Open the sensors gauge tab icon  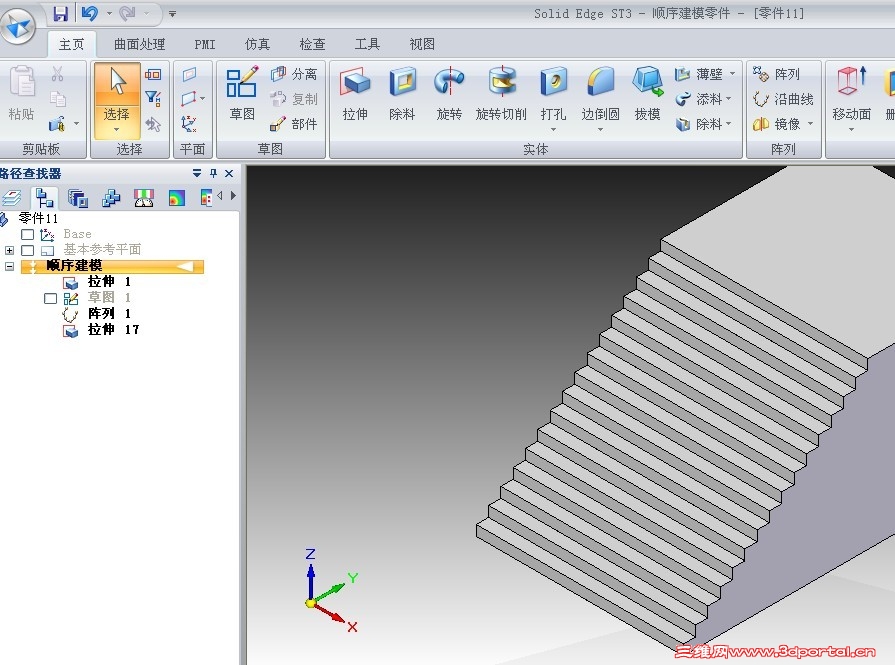144,198
